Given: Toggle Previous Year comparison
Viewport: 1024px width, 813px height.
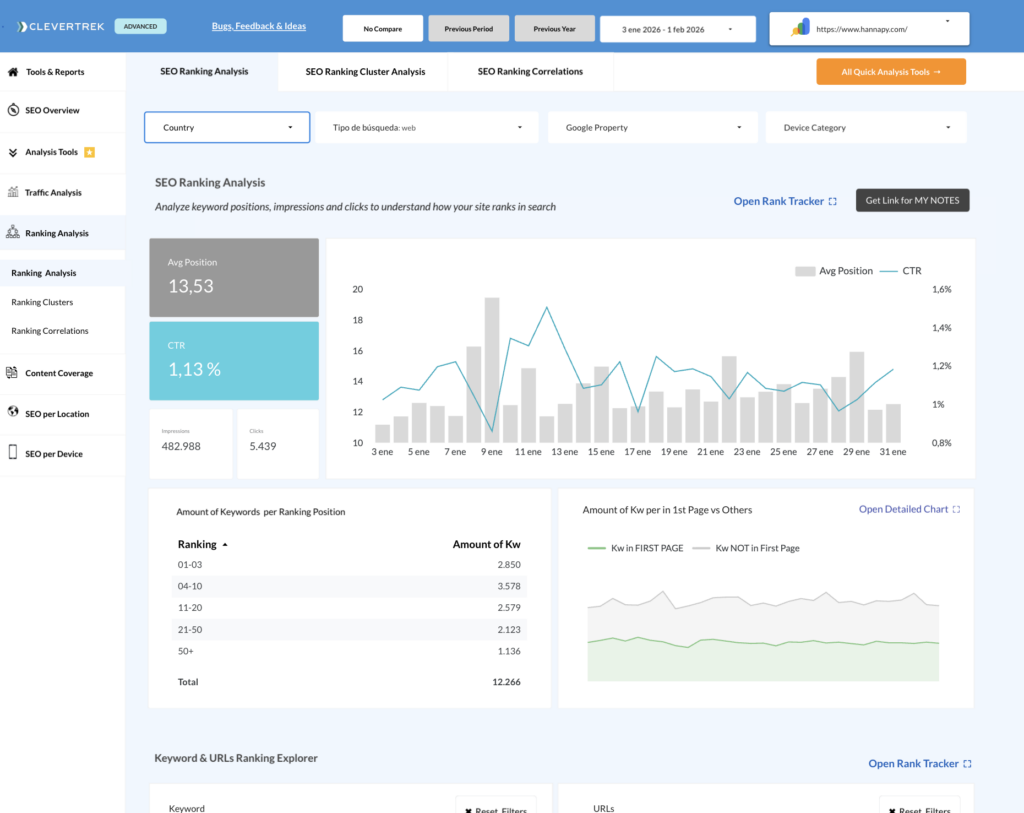Looking at the screenshot, I should pos(554,29).
